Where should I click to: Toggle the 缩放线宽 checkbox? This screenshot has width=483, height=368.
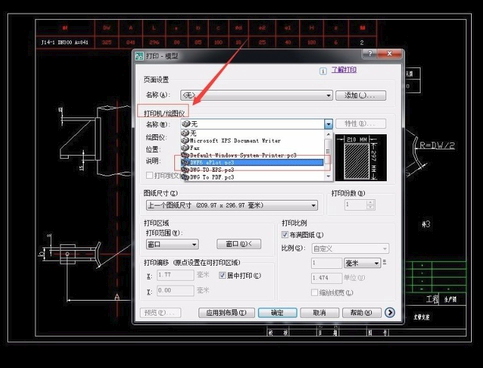314,292
